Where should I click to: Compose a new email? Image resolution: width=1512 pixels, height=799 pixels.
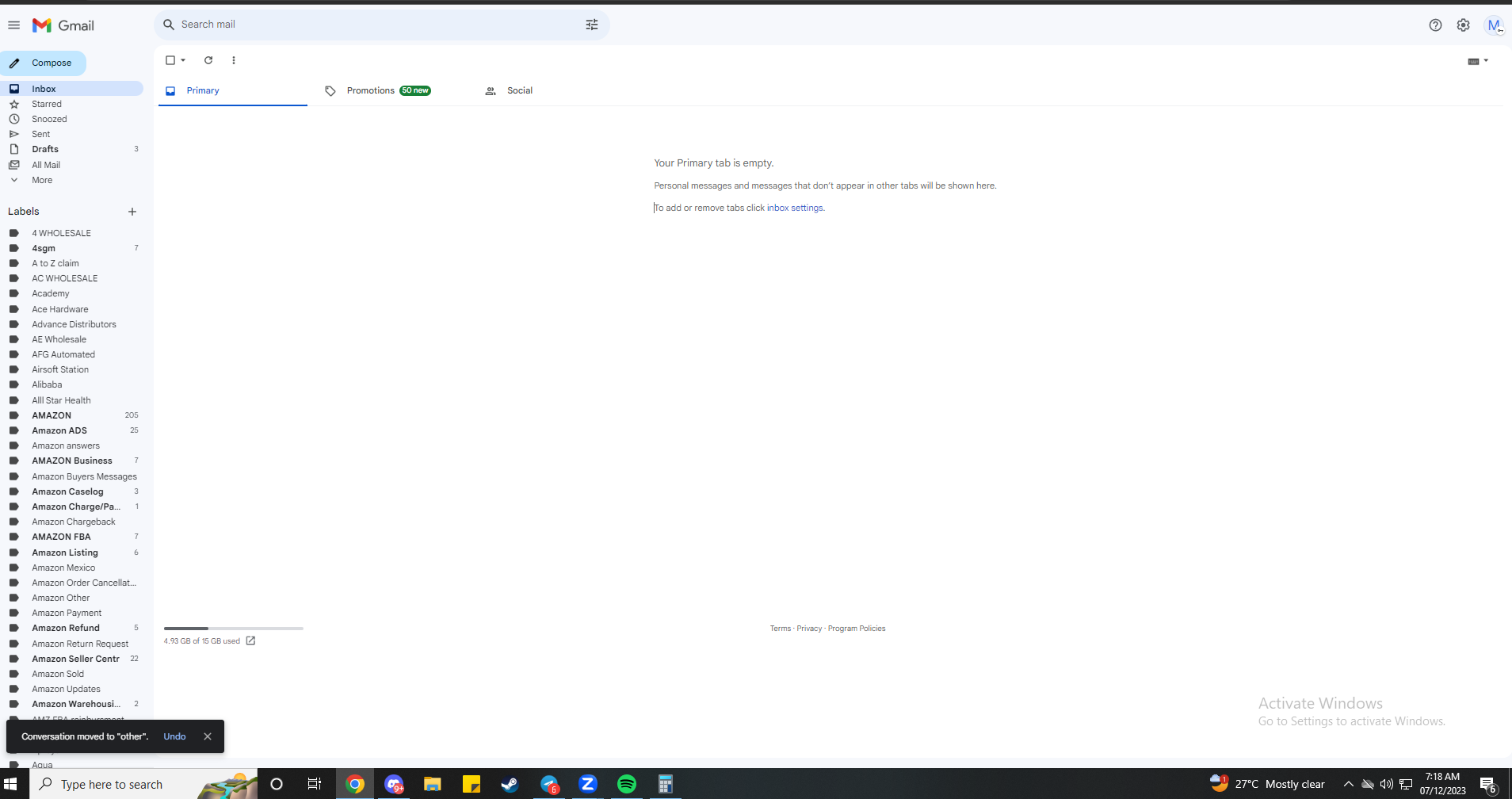43,63
